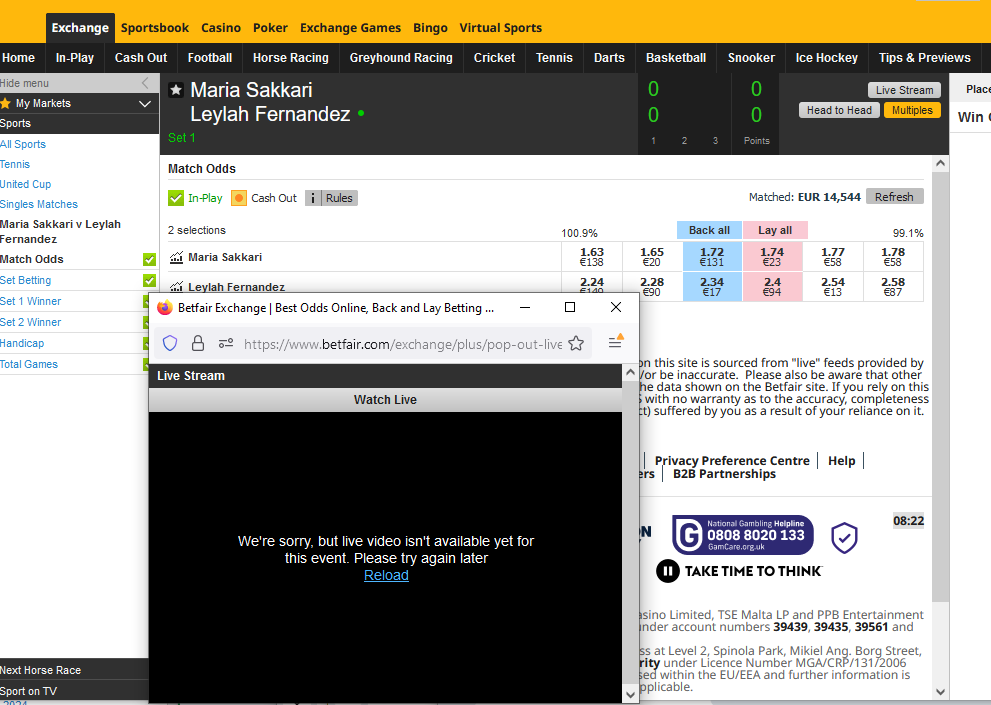Screen dimensions: 991x705
Task: Open Cash Out in navigation bar
Action: click(x=141, y=58)
